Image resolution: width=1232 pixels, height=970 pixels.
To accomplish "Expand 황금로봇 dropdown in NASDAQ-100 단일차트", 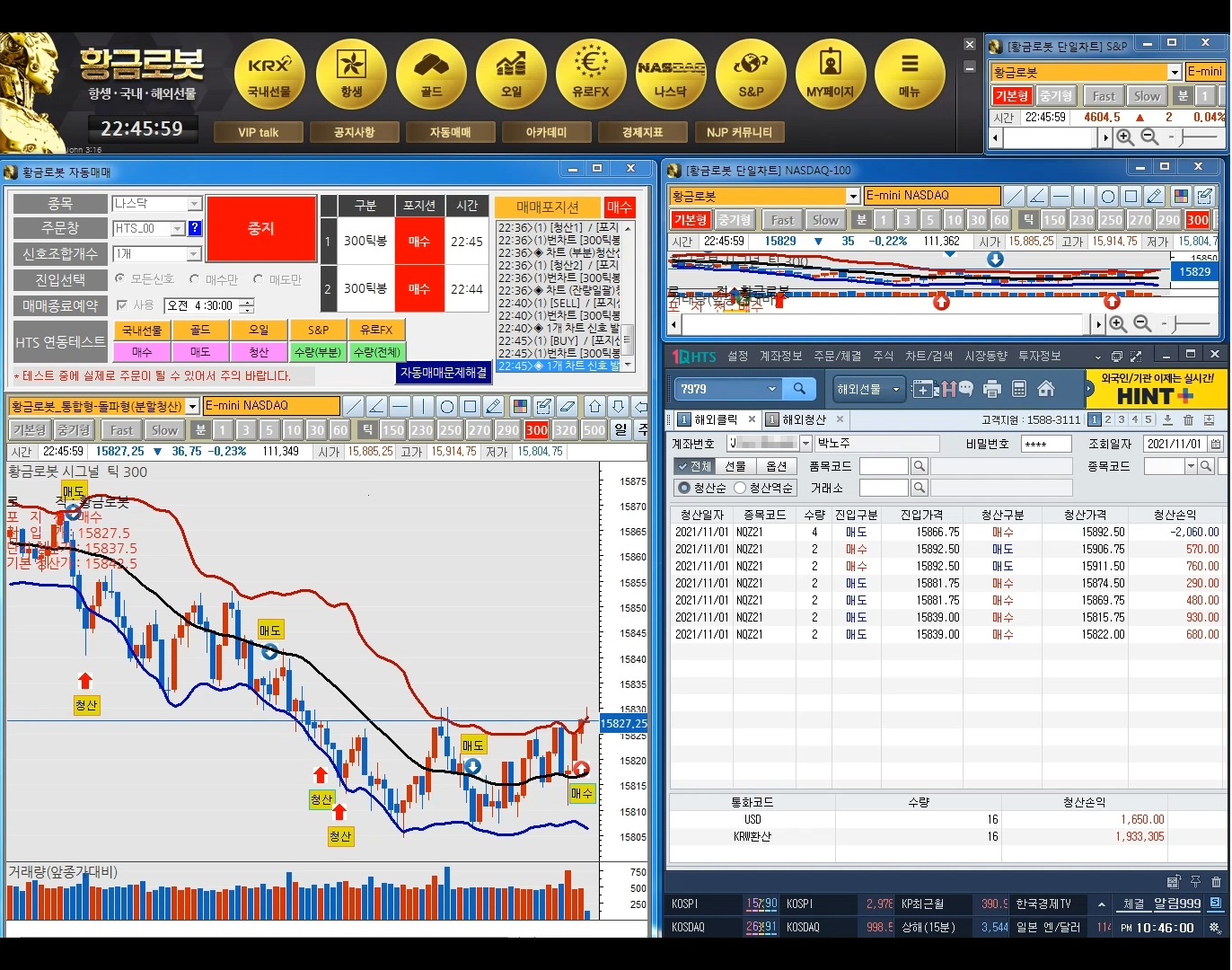I will tap(853, 196).
